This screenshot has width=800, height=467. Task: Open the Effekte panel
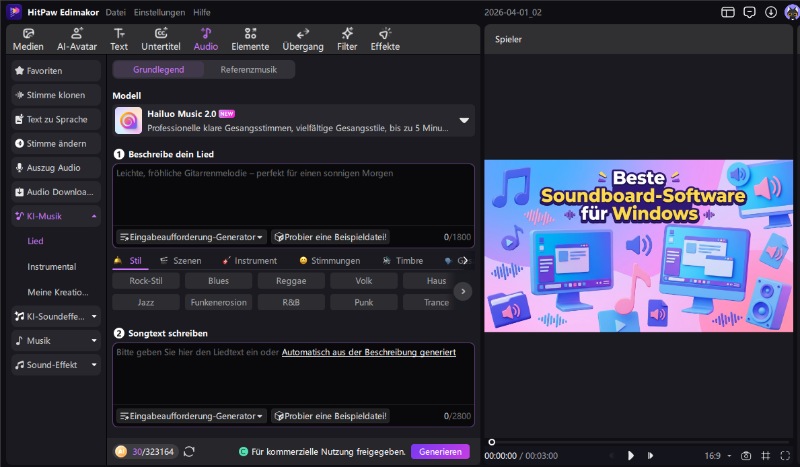385,39
